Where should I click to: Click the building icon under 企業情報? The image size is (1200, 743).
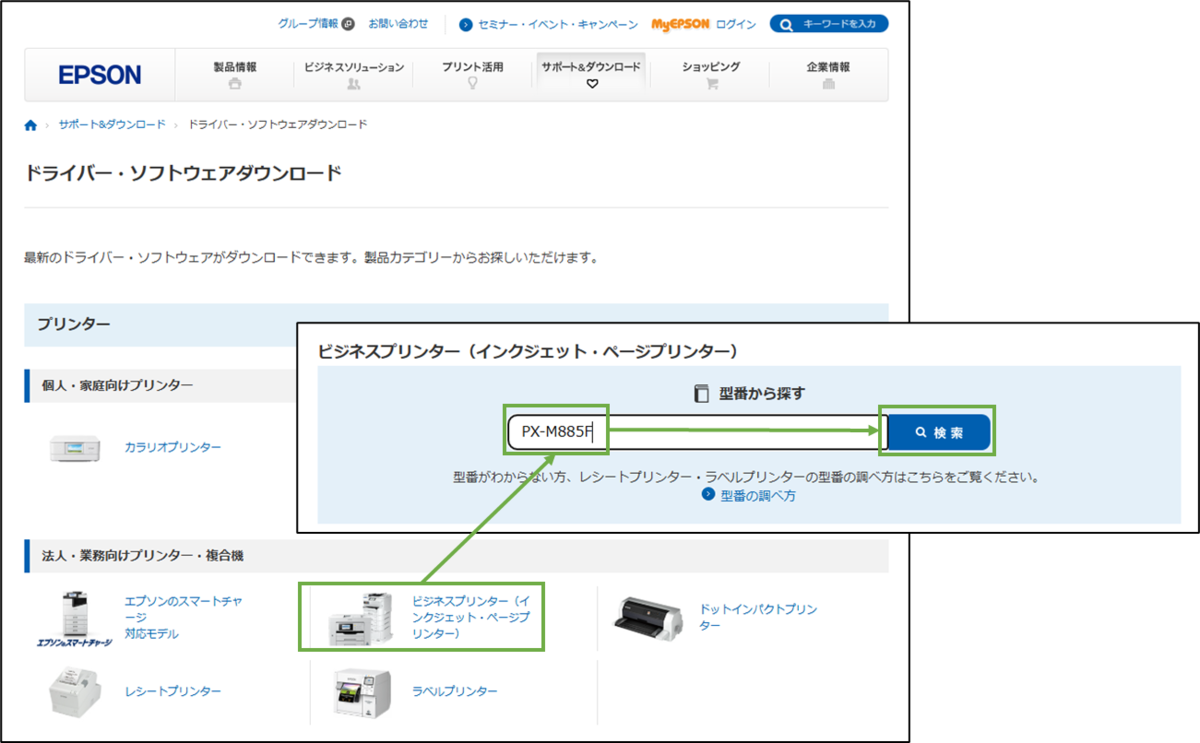click(828, 85)
